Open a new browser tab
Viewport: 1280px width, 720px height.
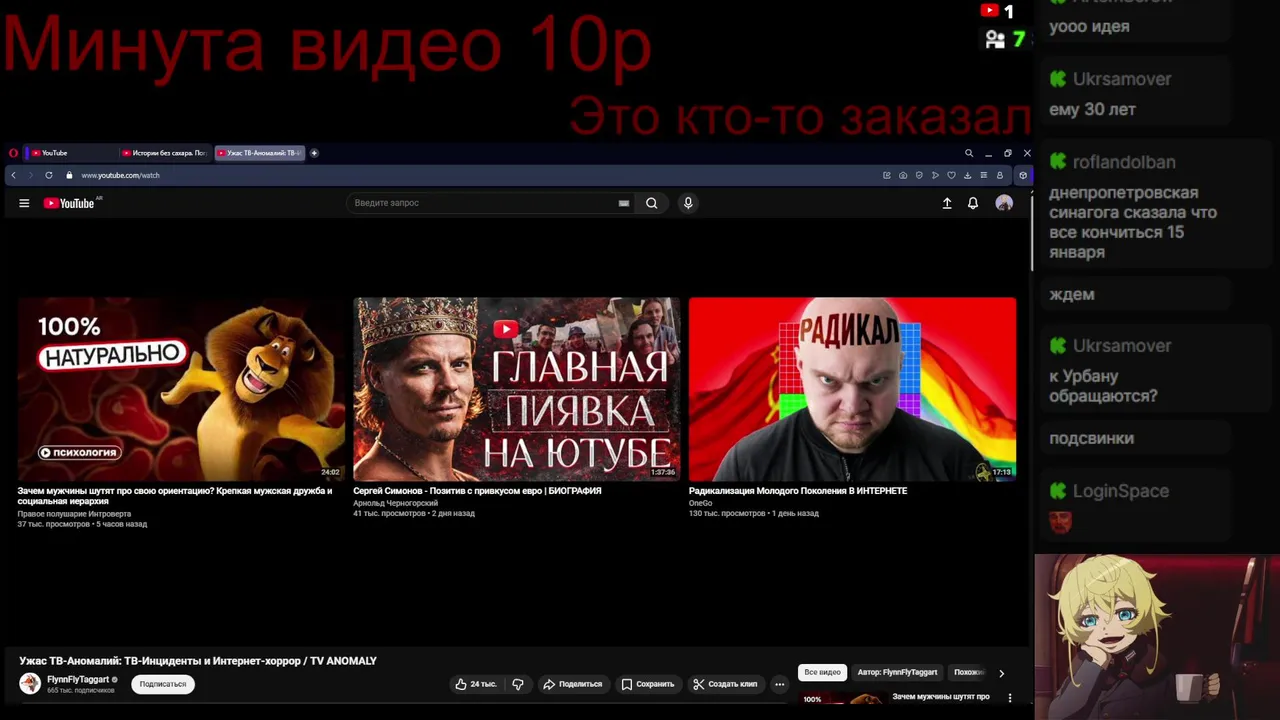click(x=314, y=153)
